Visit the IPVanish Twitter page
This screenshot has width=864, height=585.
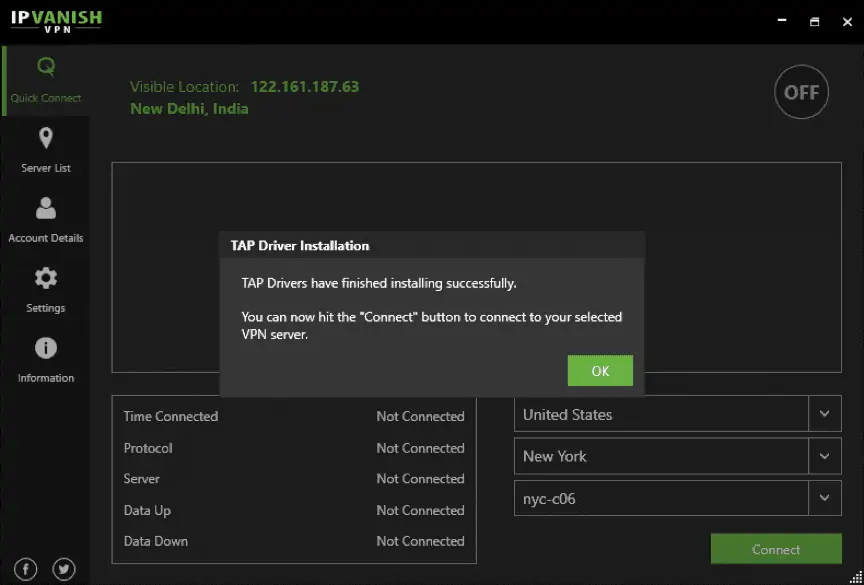64,568
